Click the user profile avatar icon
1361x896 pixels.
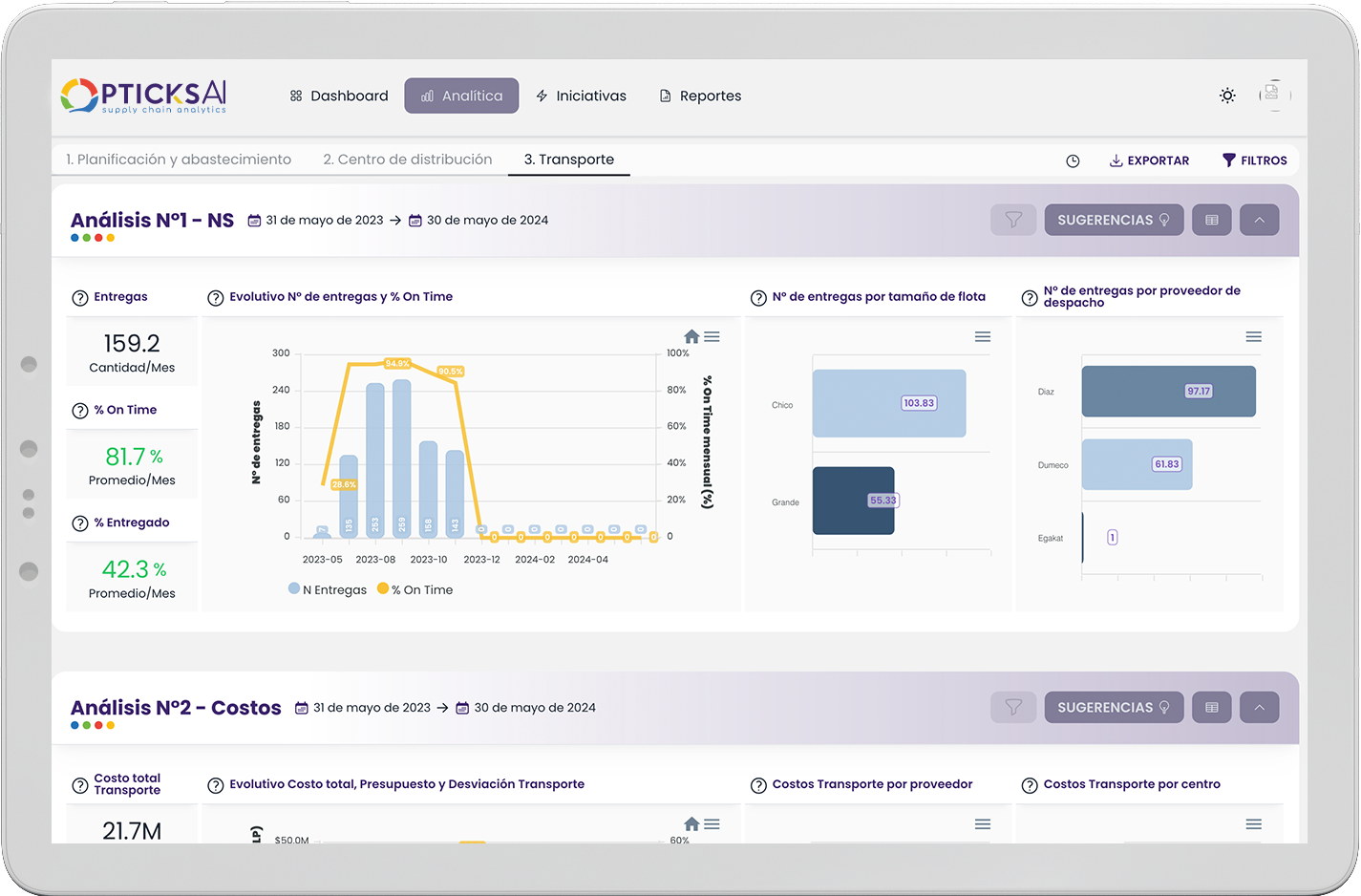coord(1274,95)
